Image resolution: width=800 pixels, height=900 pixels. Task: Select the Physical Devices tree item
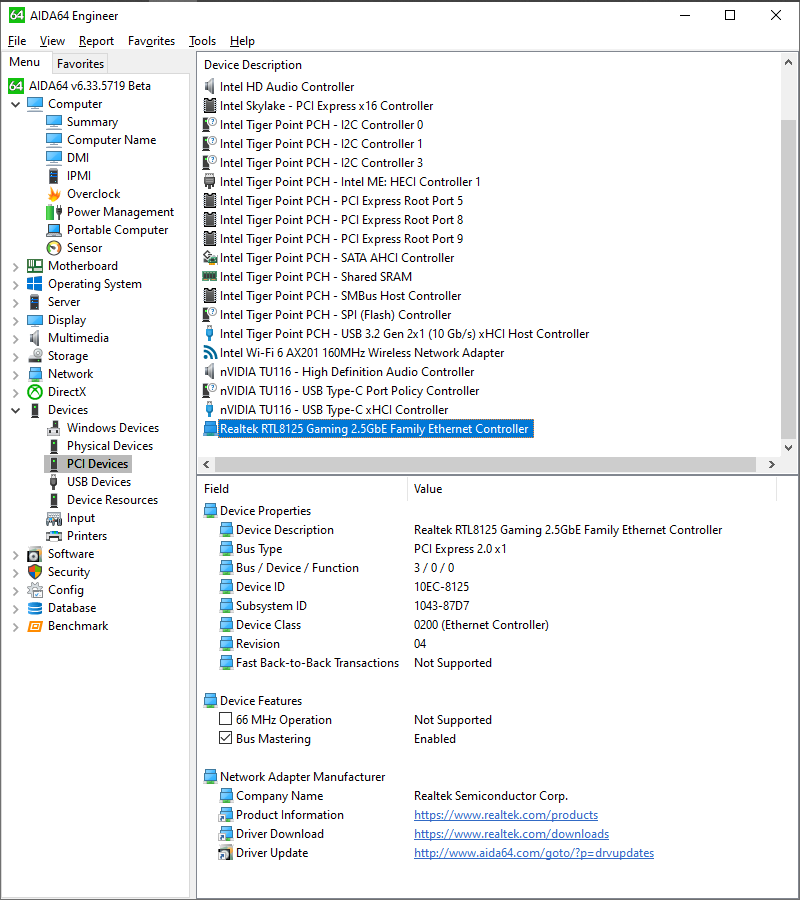[110, 446]
